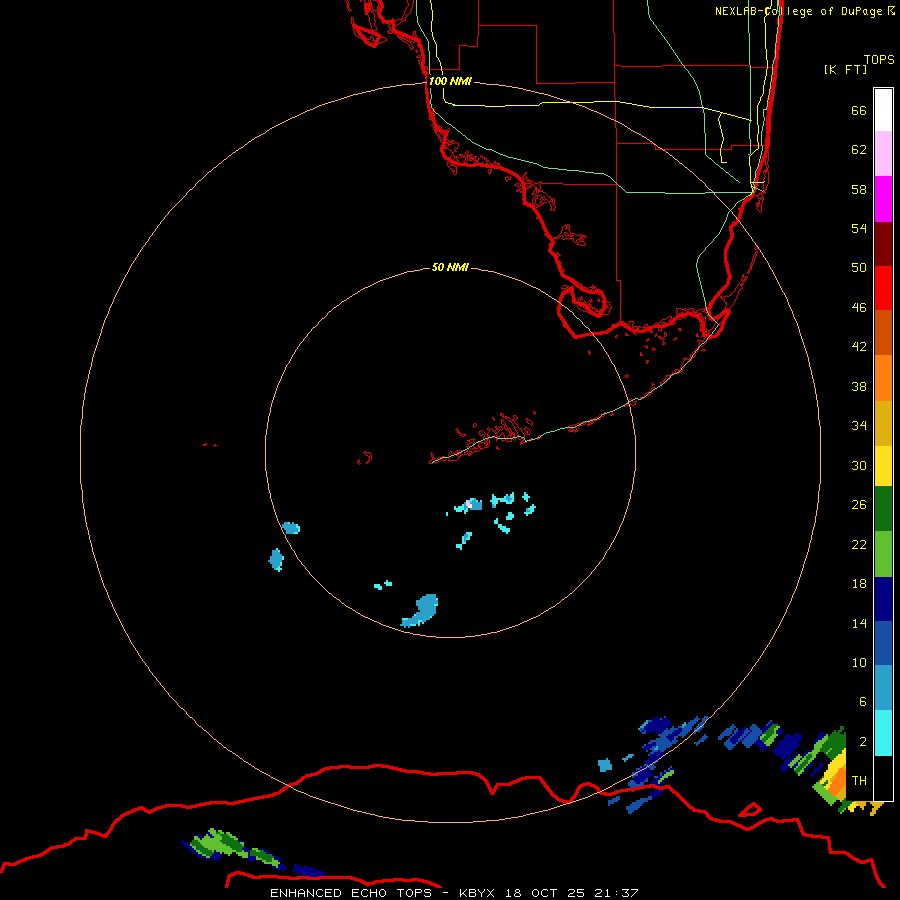Click the 2 legend value
The width and height of the screenshot is (900, 900).
coord(863,742)
